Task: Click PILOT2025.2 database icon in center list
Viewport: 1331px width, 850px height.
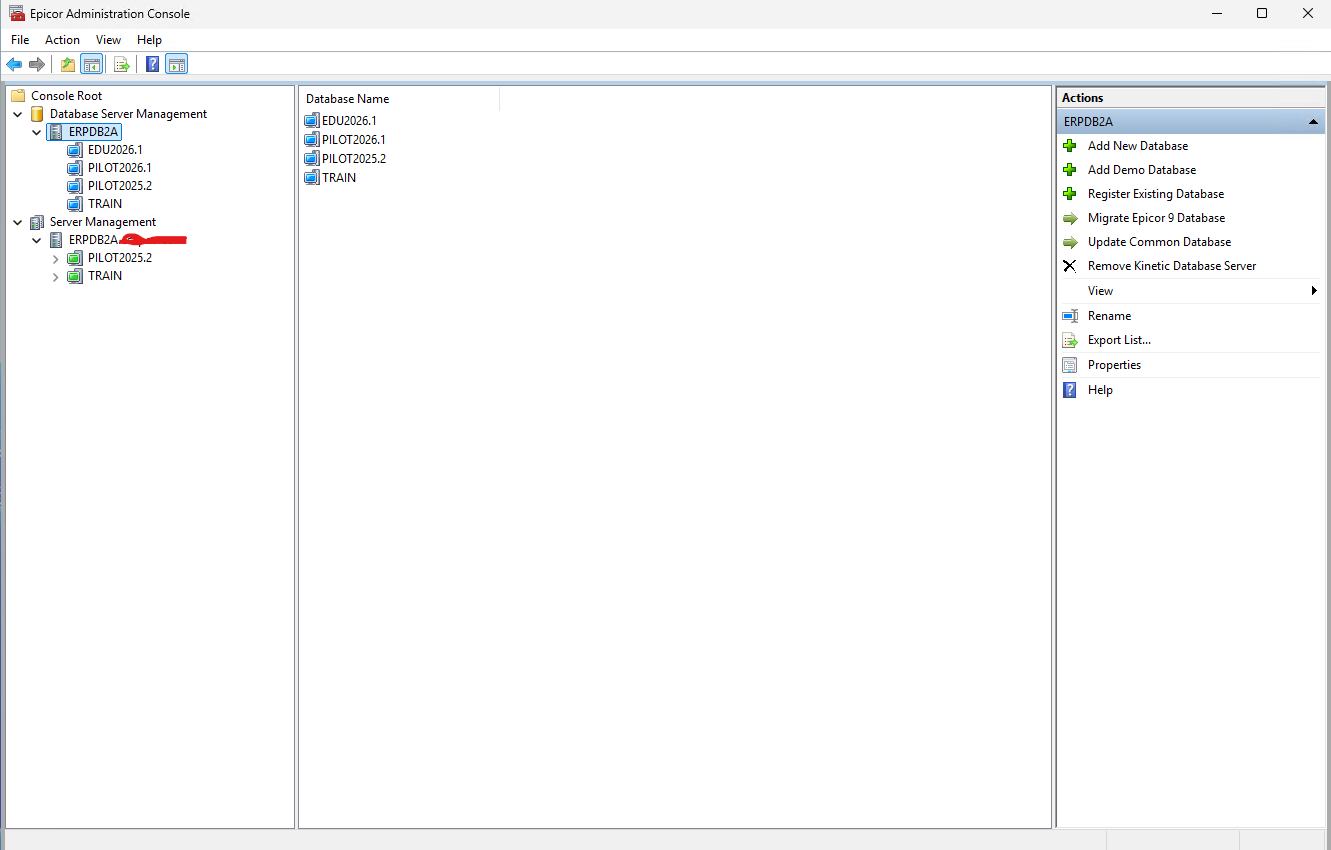Action: (312, 159)
